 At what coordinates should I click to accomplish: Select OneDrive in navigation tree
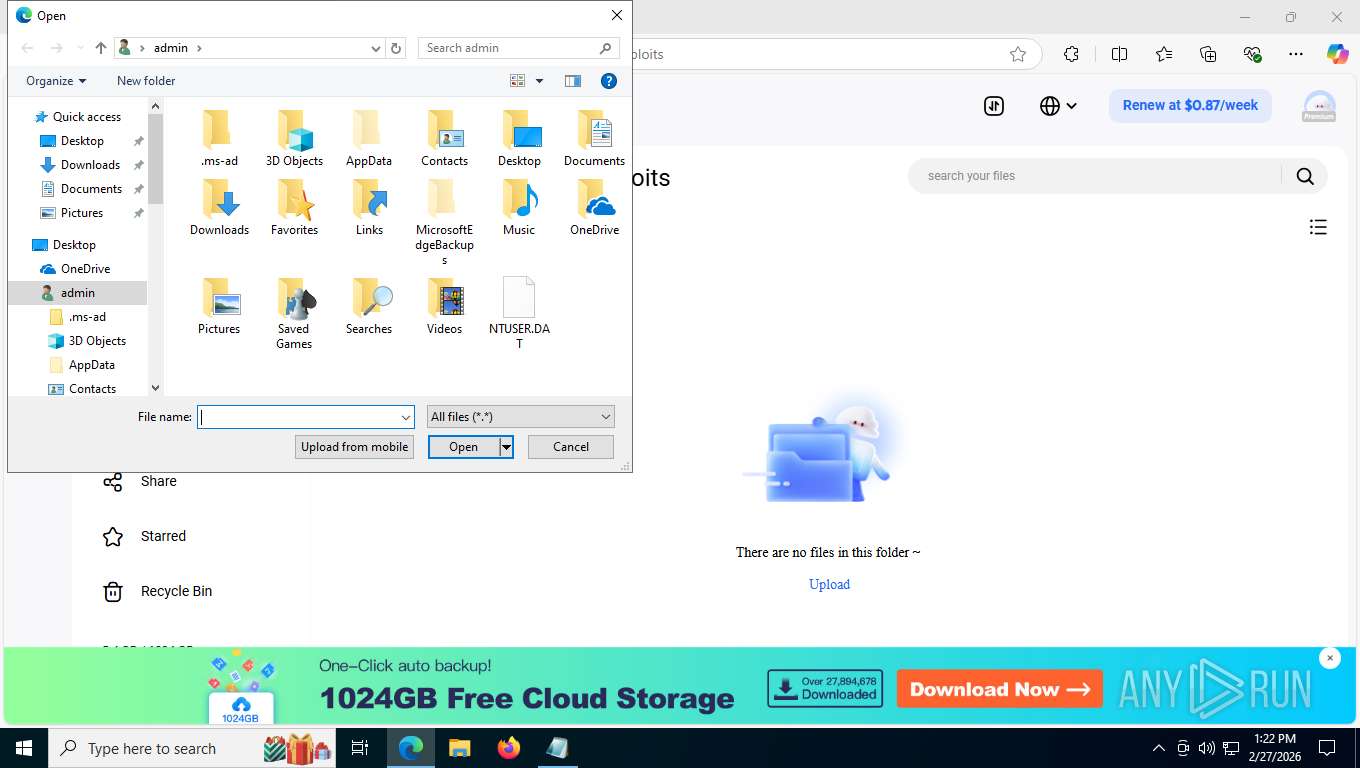point(85,269)
